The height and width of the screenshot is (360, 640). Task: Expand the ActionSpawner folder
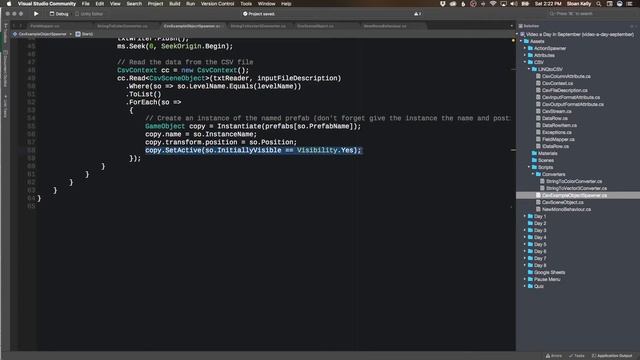[x=525, y=48]
